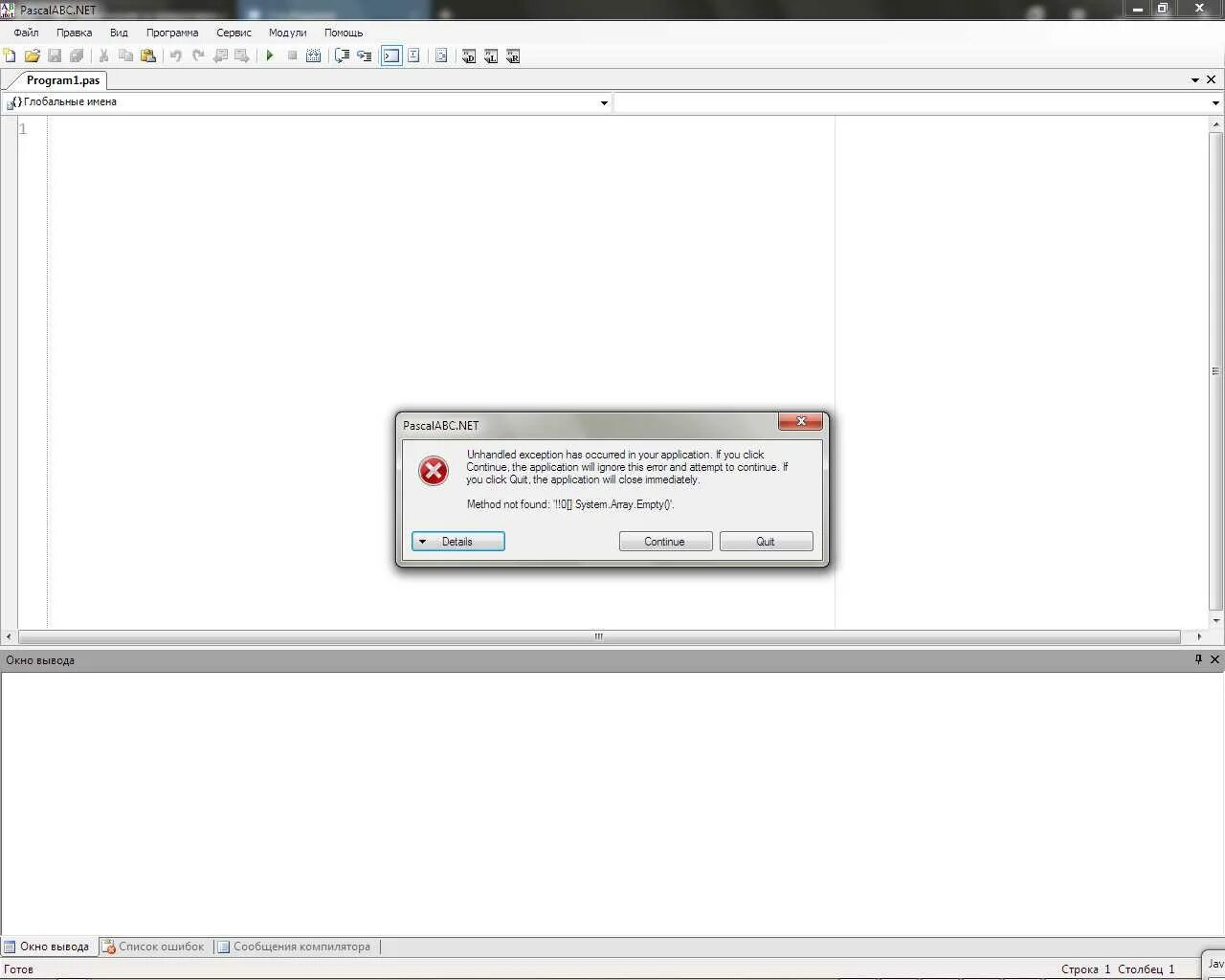The height and width of the screenshot is (980, 1225).
Task: Navigate forward toolbar icon
Action: click(242, 56)
